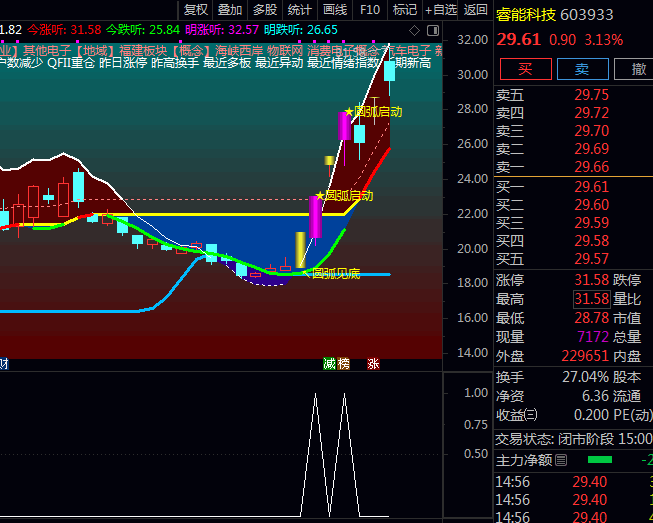Viewport: 653px width, 523px height.
Task: Click the 换手 rate 27.04%
Action: click(586, 377)
